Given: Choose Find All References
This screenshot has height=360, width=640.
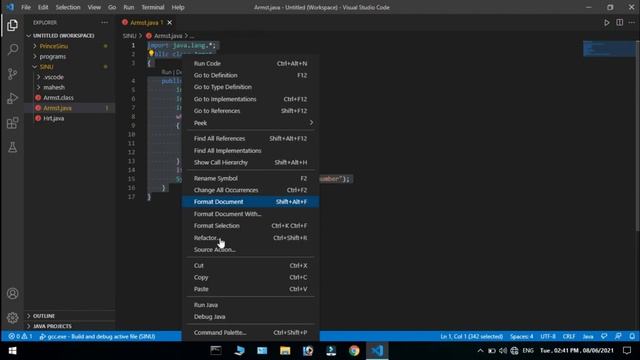Looking at the screenshot, I should (x=251, y=138).
